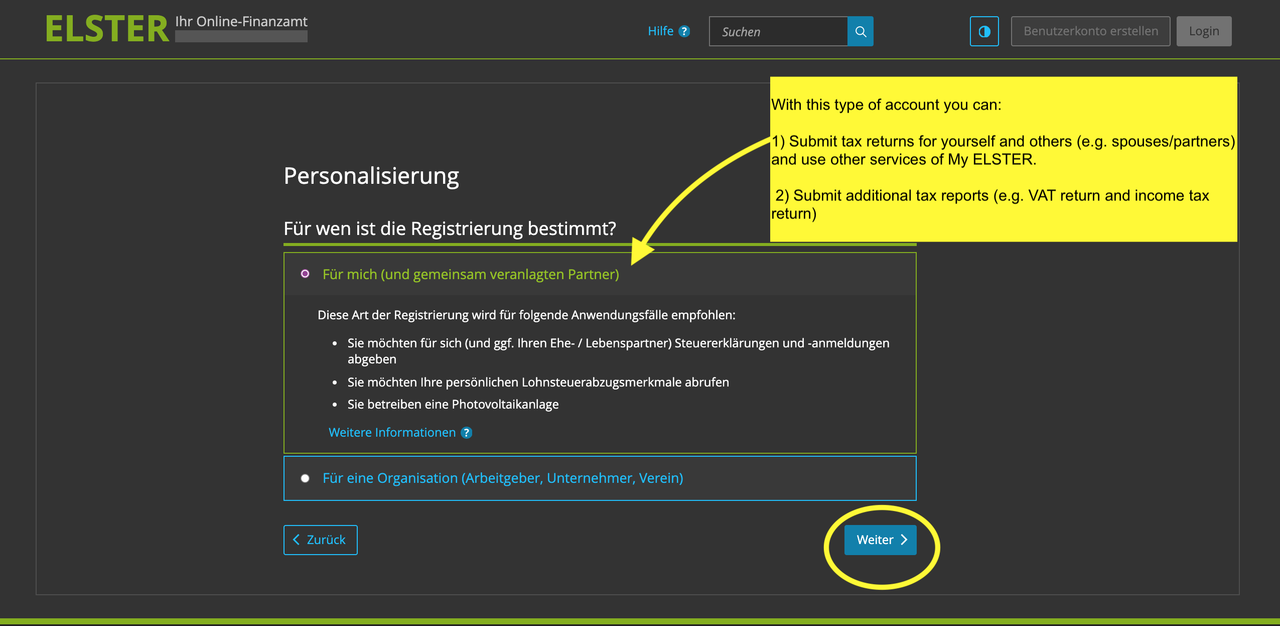Click the ELSTER logo
Screen dimensions: 1280x626
coord(107,29)
